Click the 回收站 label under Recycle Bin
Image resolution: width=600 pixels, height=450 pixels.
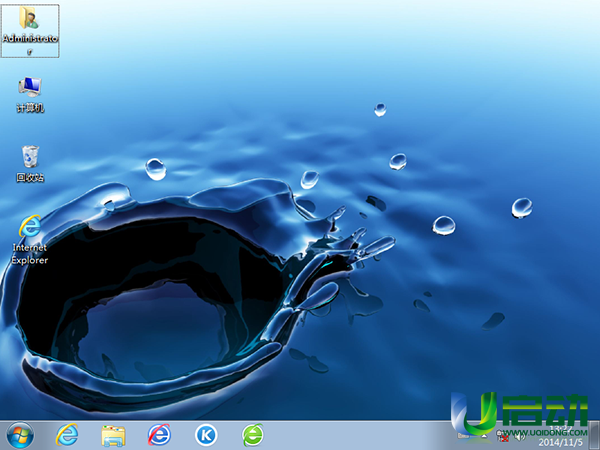click(30, 178)
